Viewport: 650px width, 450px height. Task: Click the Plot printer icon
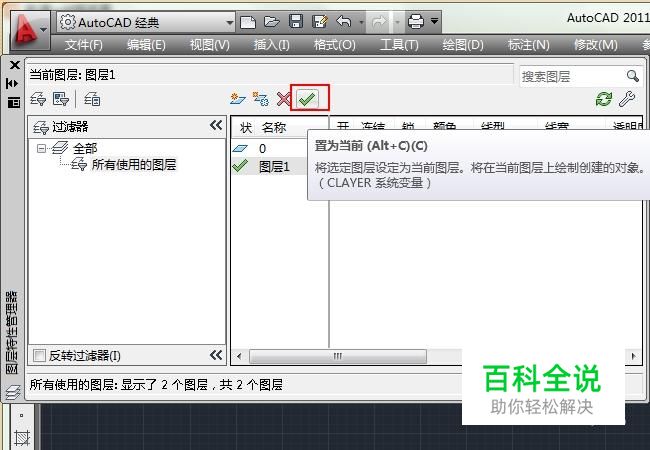click(415, 21)
